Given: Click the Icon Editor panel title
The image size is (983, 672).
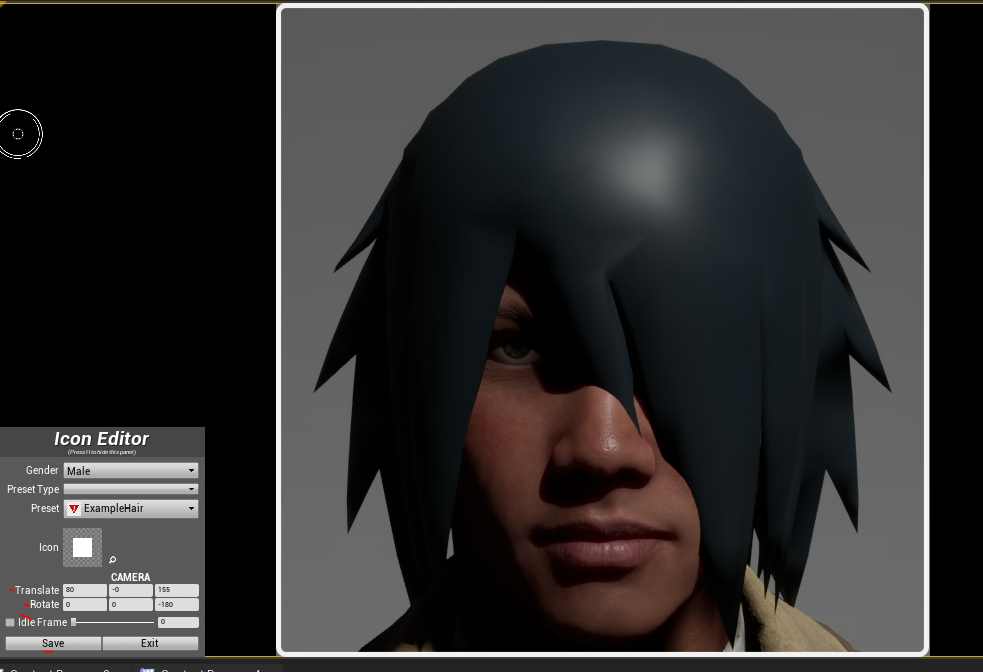Looking at the screenshot, I should (x=102, y=439).
